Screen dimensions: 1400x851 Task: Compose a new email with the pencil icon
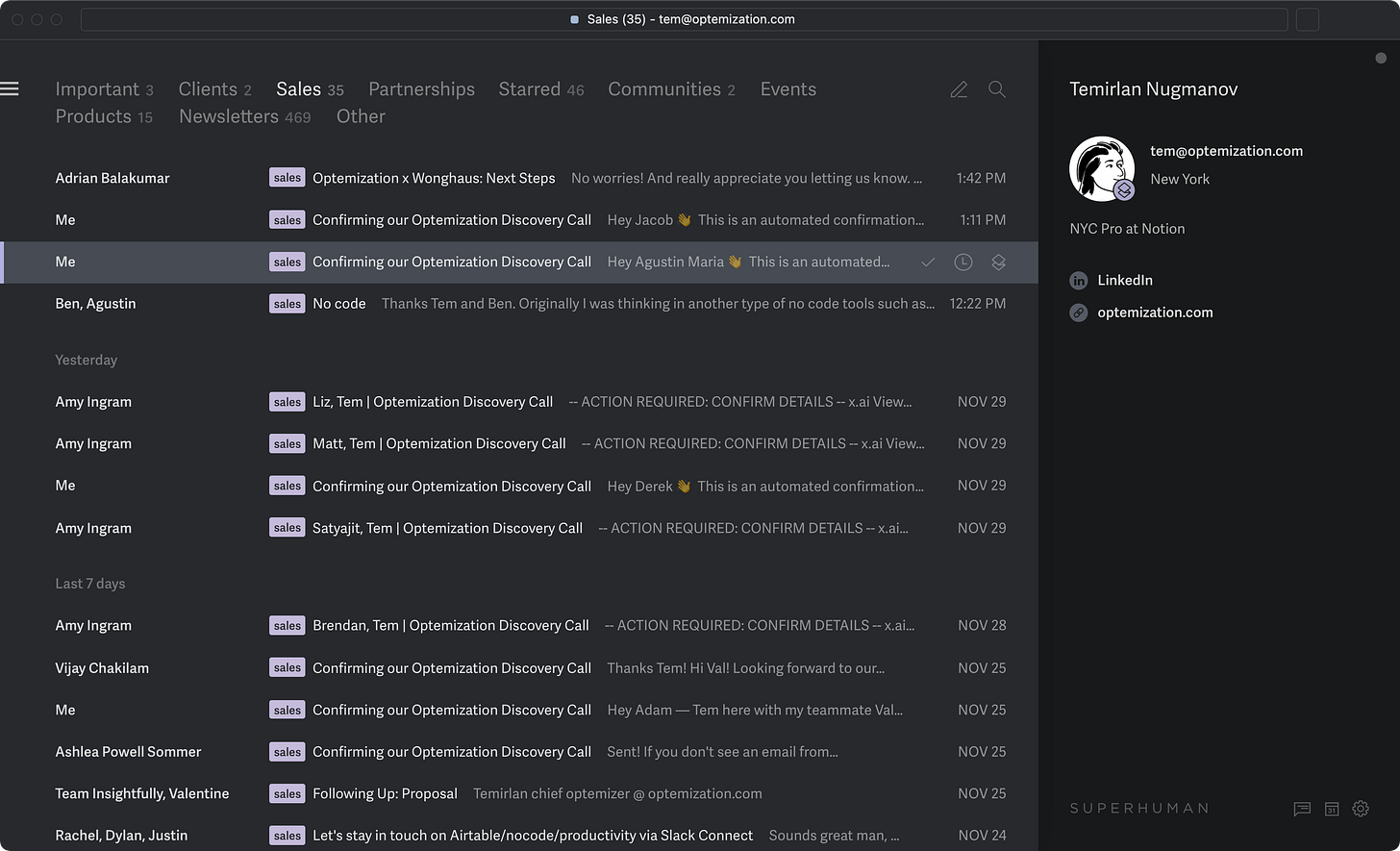coord(959,89)
